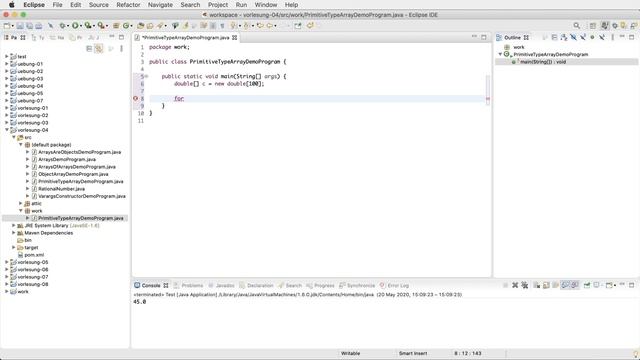This screenshot has height=360, width=640.
Task: Toggle Hide Local Types in Outline
Action: (602, 37)
